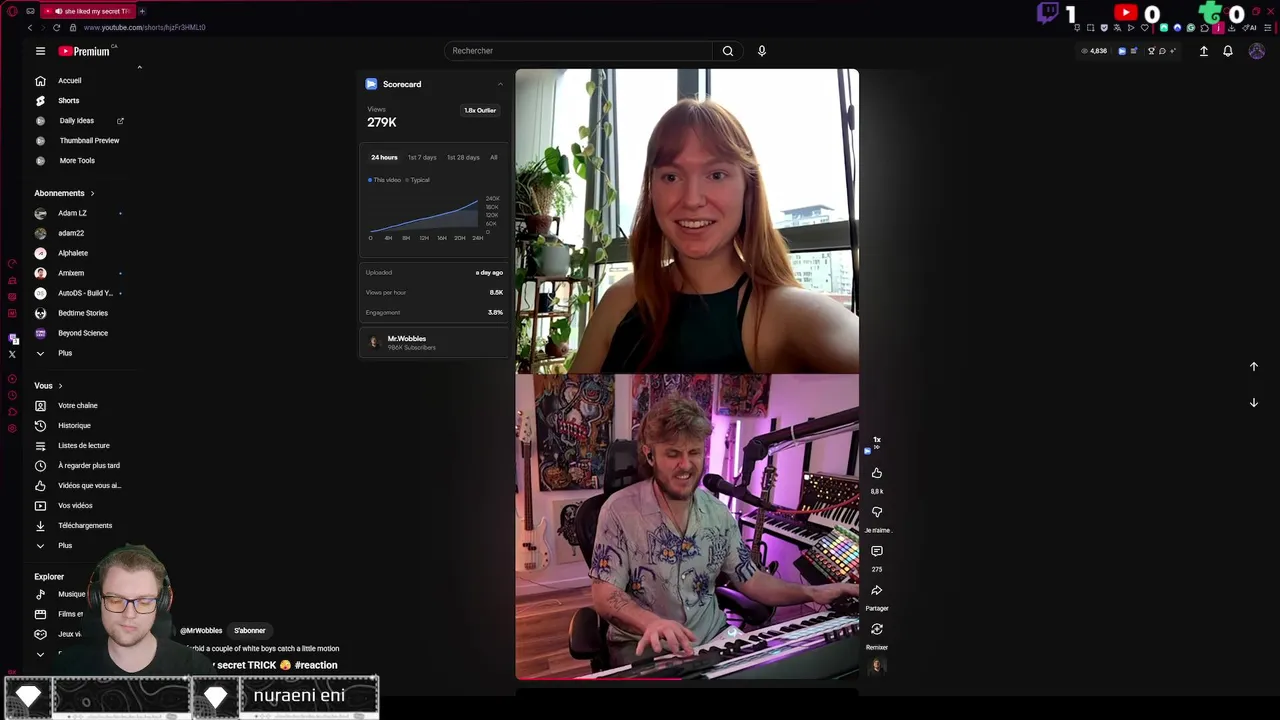Expand the Vous section
1280x720 pixels.
pyautogui.click(x=48, y=385)
